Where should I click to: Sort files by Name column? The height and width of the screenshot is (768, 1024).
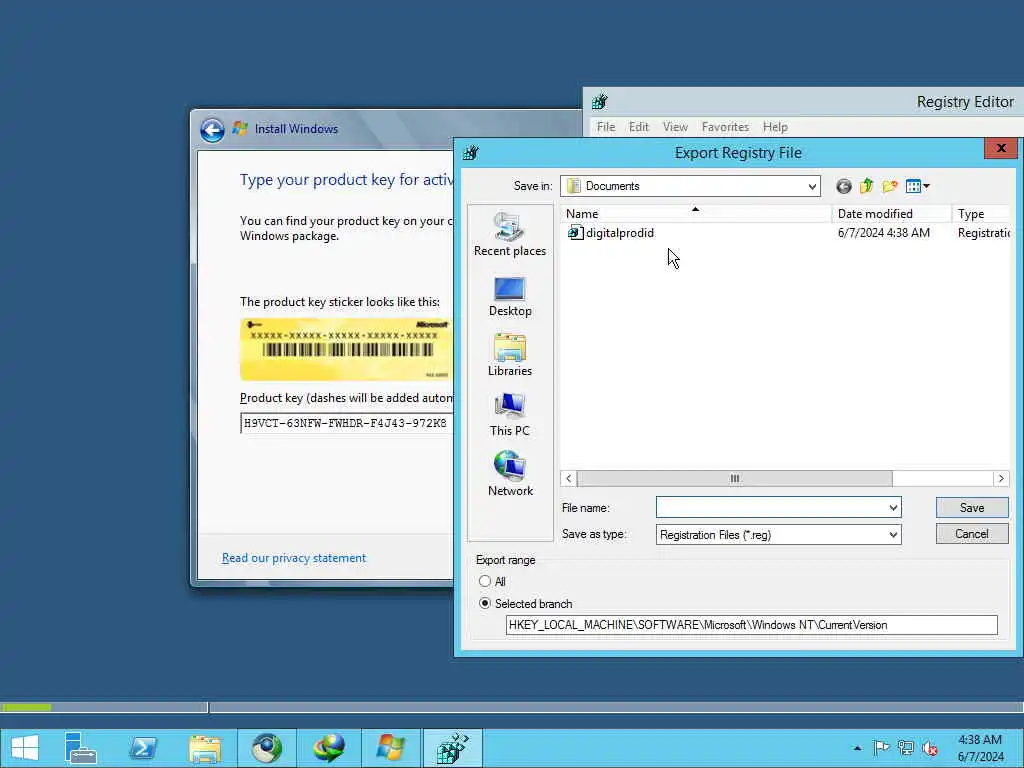point(696,214)
